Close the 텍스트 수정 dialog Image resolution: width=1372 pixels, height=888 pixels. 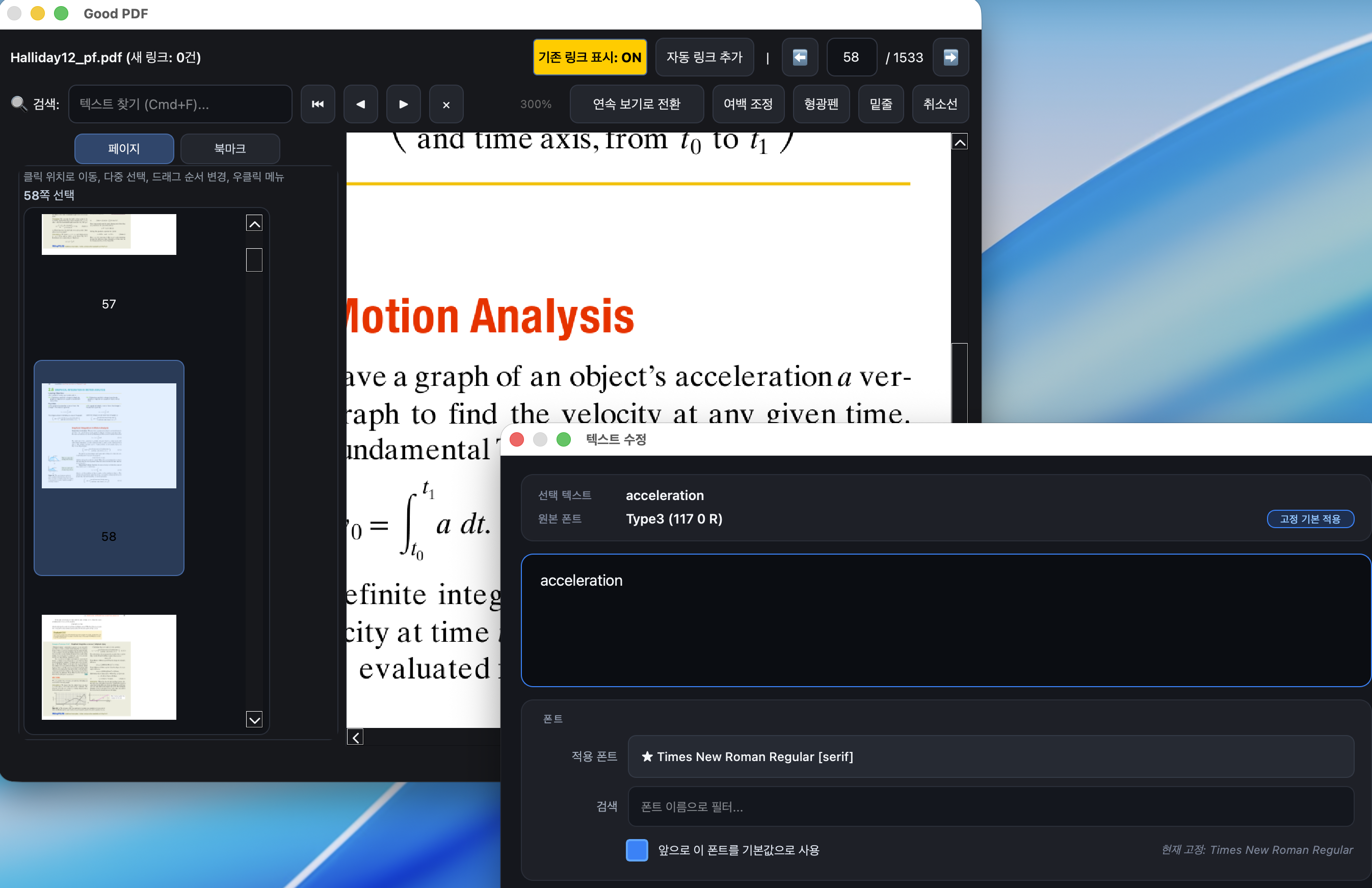pyautogui.click(x=517, y=439)
